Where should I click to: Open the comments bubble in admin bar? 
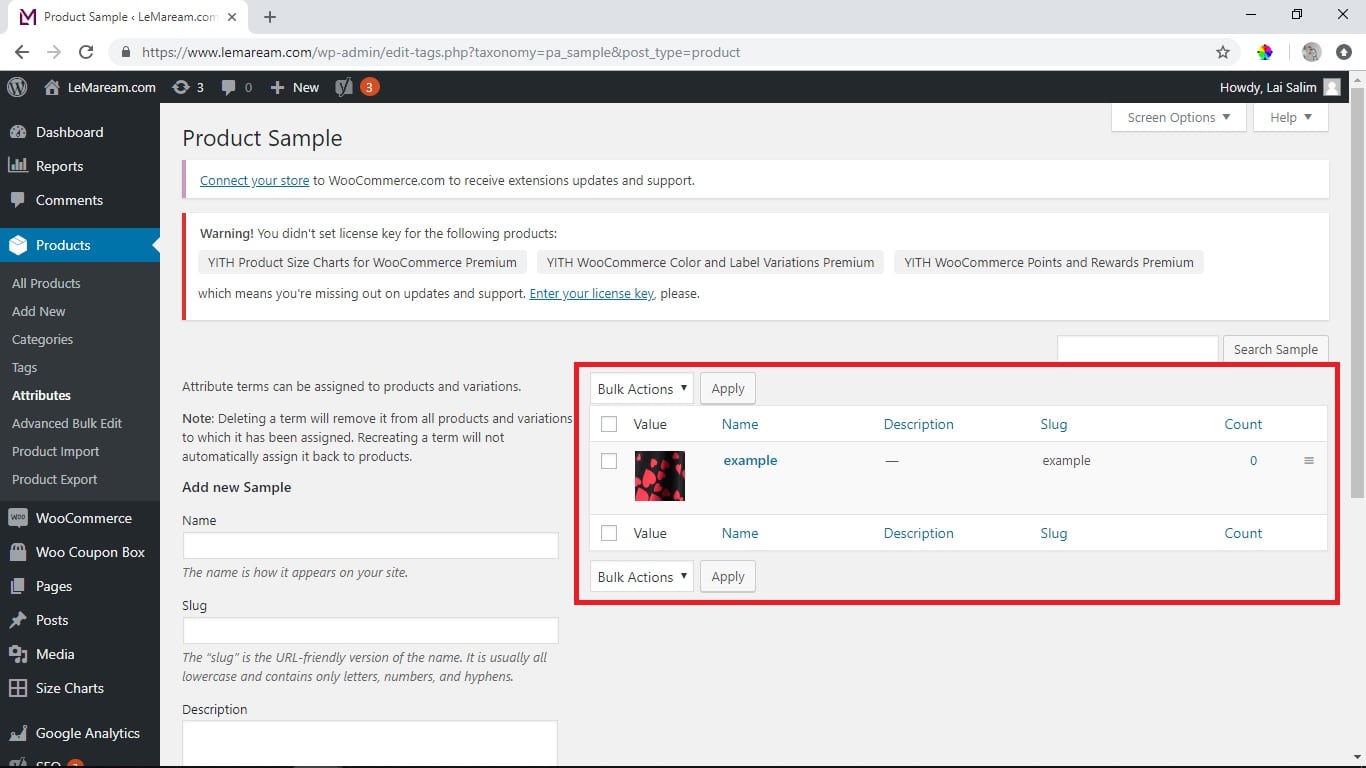(237, 87)
